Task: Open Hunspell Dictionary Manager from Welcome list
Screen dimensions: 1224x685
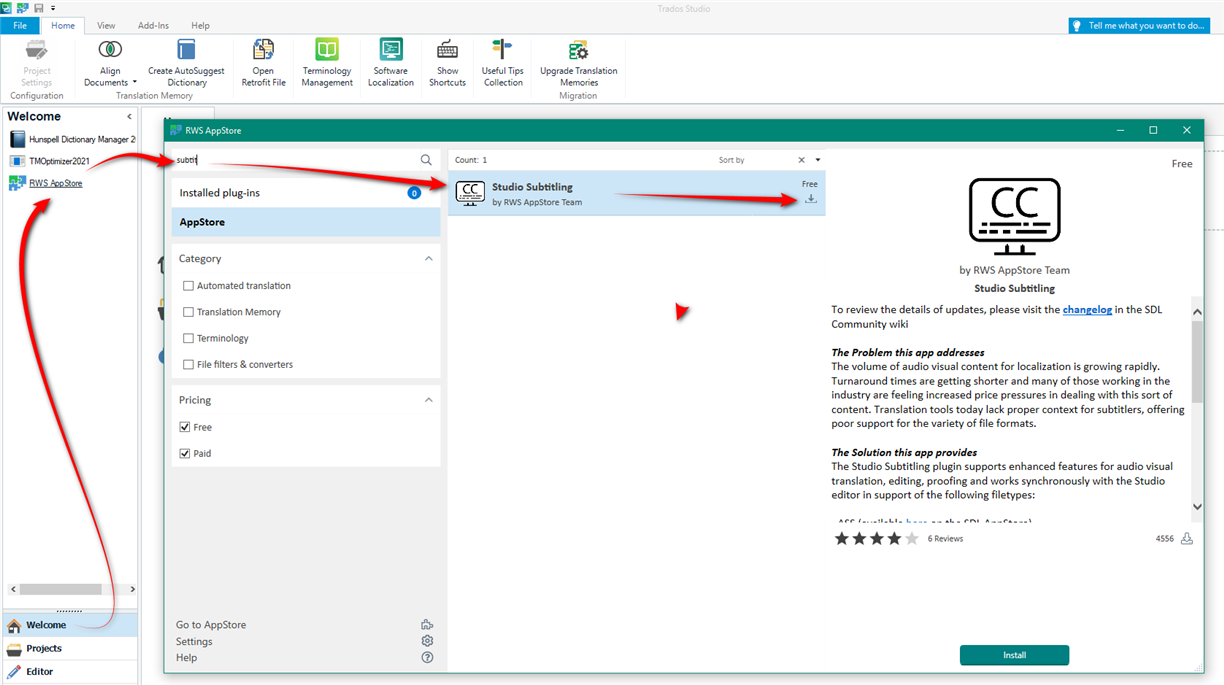Action: 72,139
